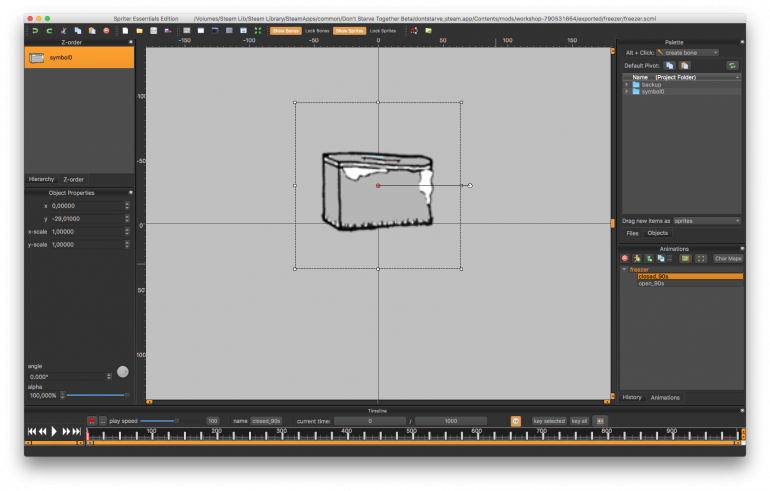
Task: Click the red magnet snapping icon
Action: [x=414, y=30]
